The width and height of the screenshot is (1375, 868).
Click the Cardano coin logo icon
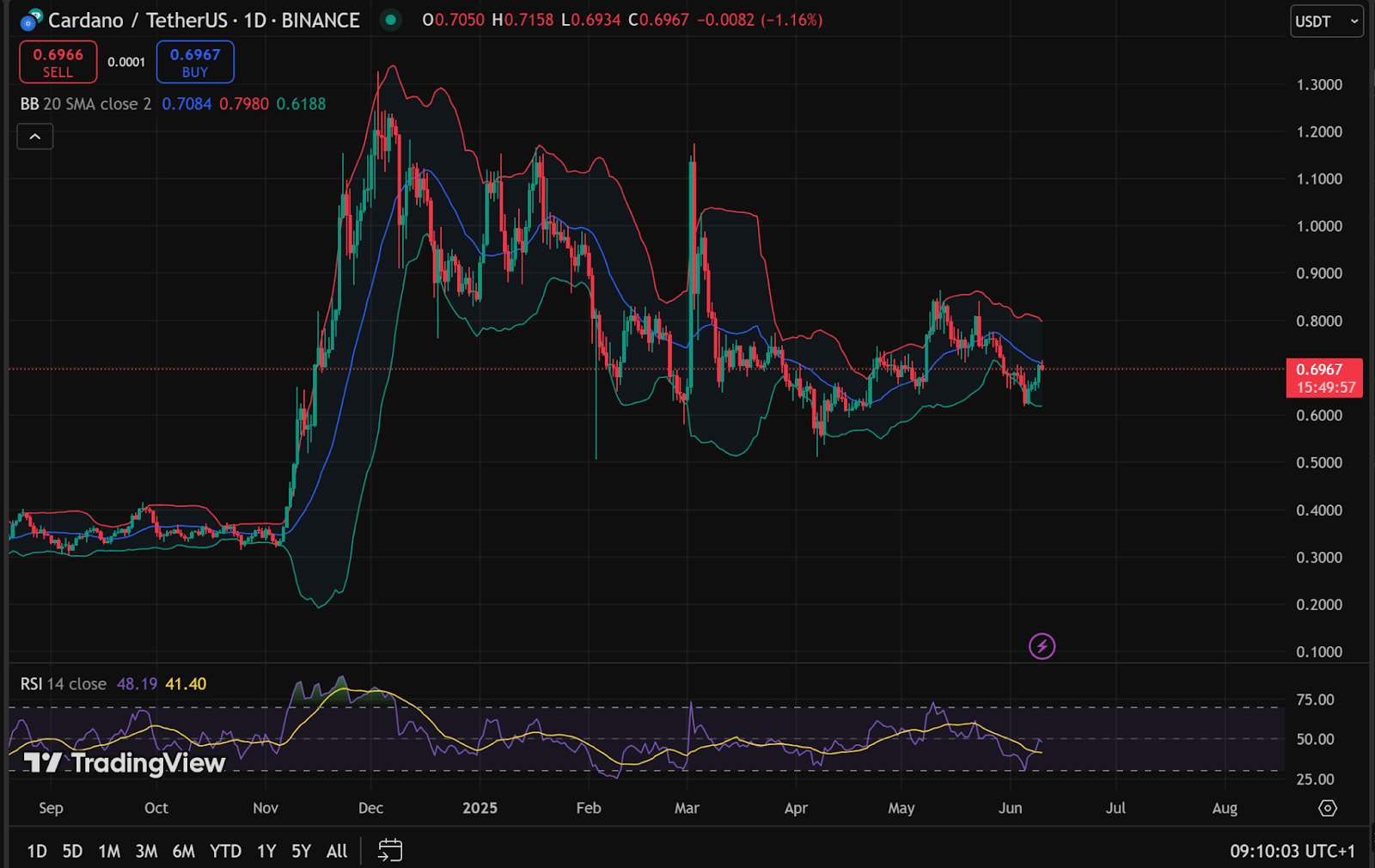31,20
